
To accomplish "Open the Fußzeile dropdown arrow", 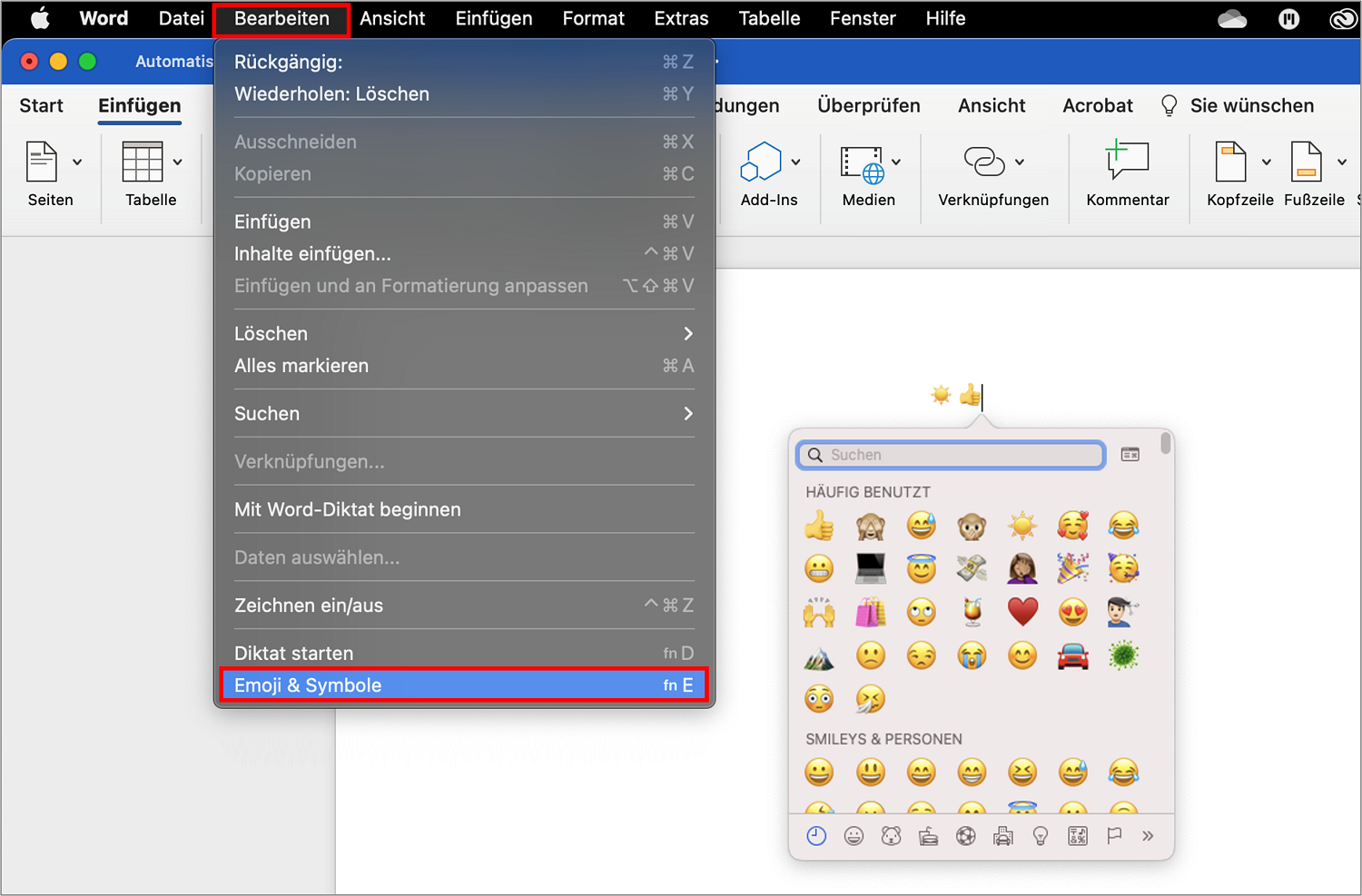I will pos(1341,162).
